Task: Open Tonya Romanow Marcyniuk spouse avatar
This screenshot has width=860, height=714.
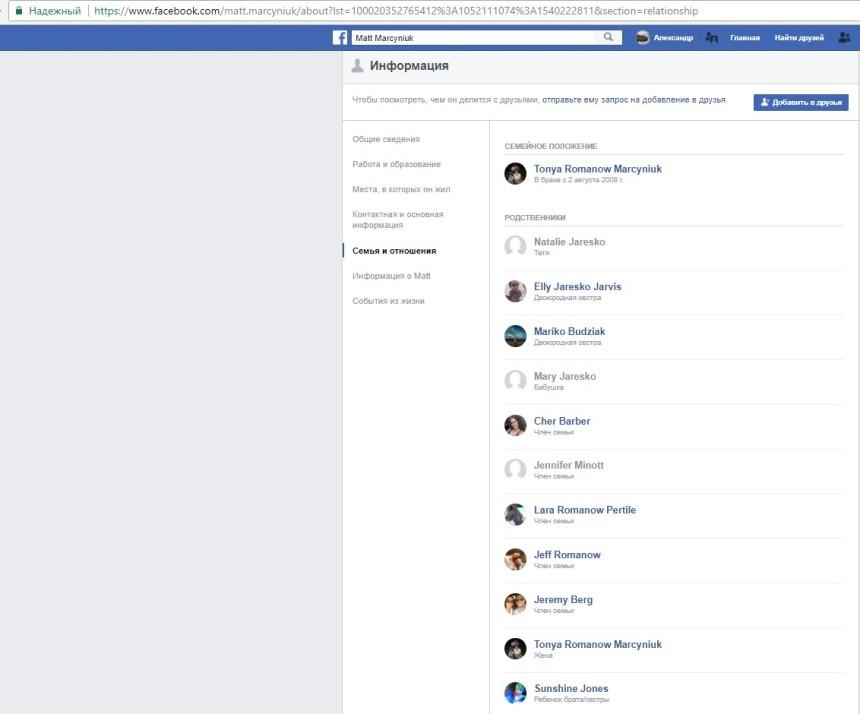Action: pyautogui.click(x=515, y=173)
